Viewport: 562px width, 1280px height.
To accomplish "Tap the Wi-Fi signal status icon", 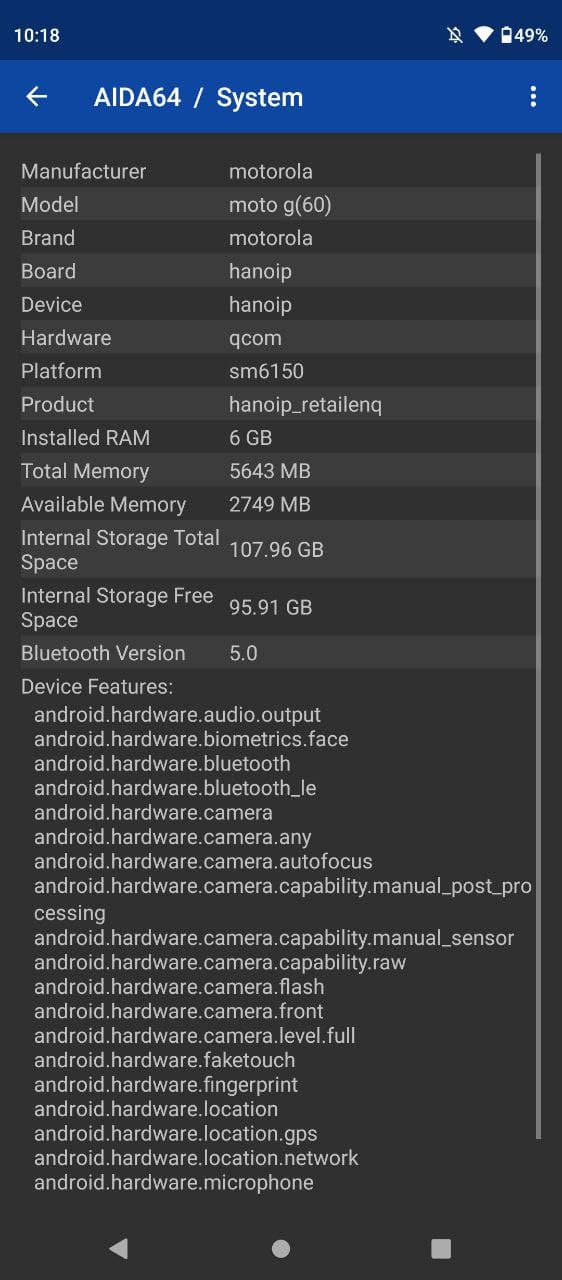I will coord(484,35).
